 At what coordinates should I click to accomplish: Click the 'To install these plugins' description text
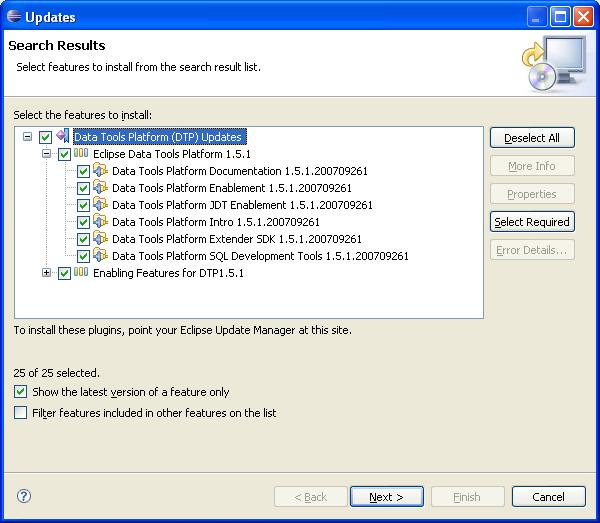(x=183, y=330)
